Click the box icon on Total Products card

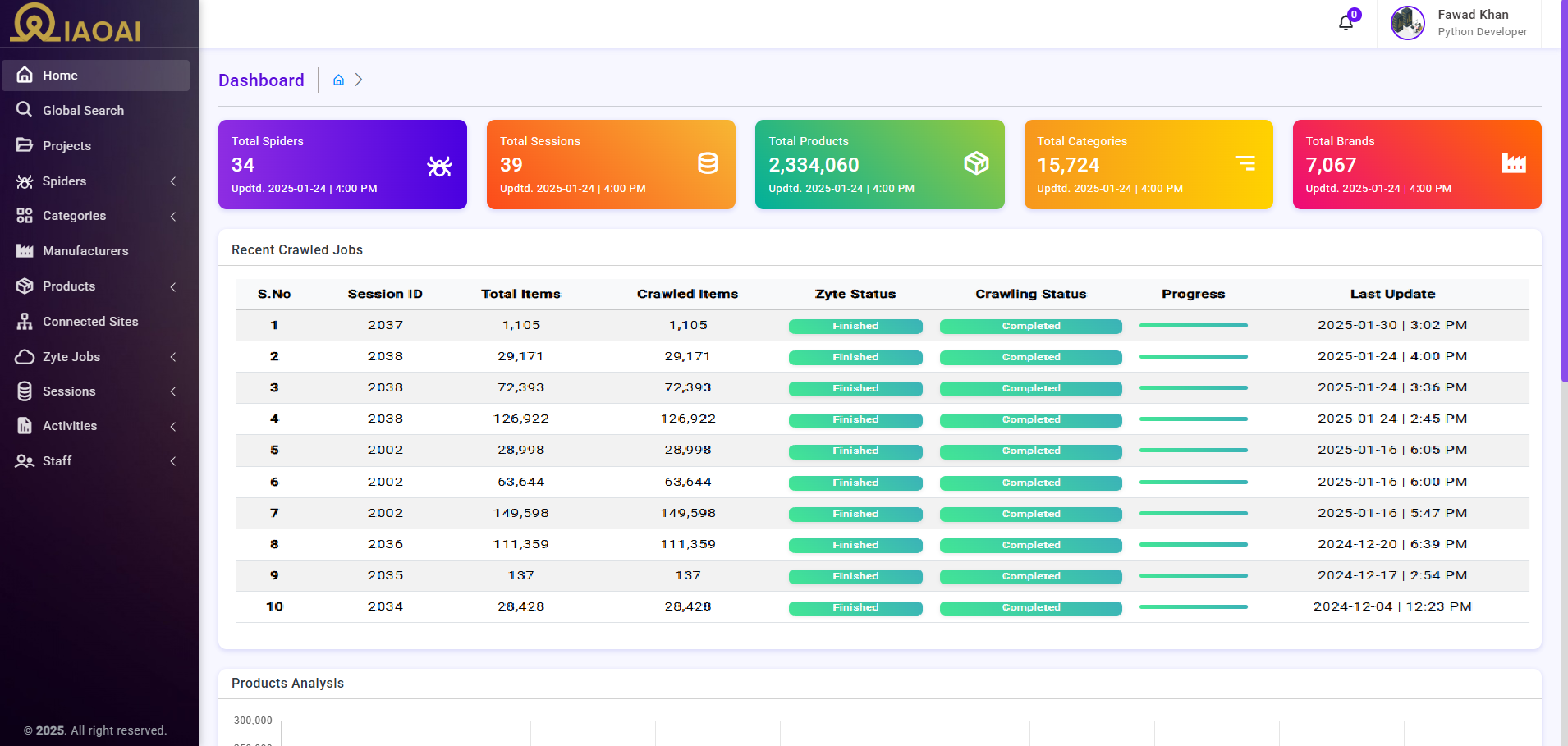click(x=976, y=163)
